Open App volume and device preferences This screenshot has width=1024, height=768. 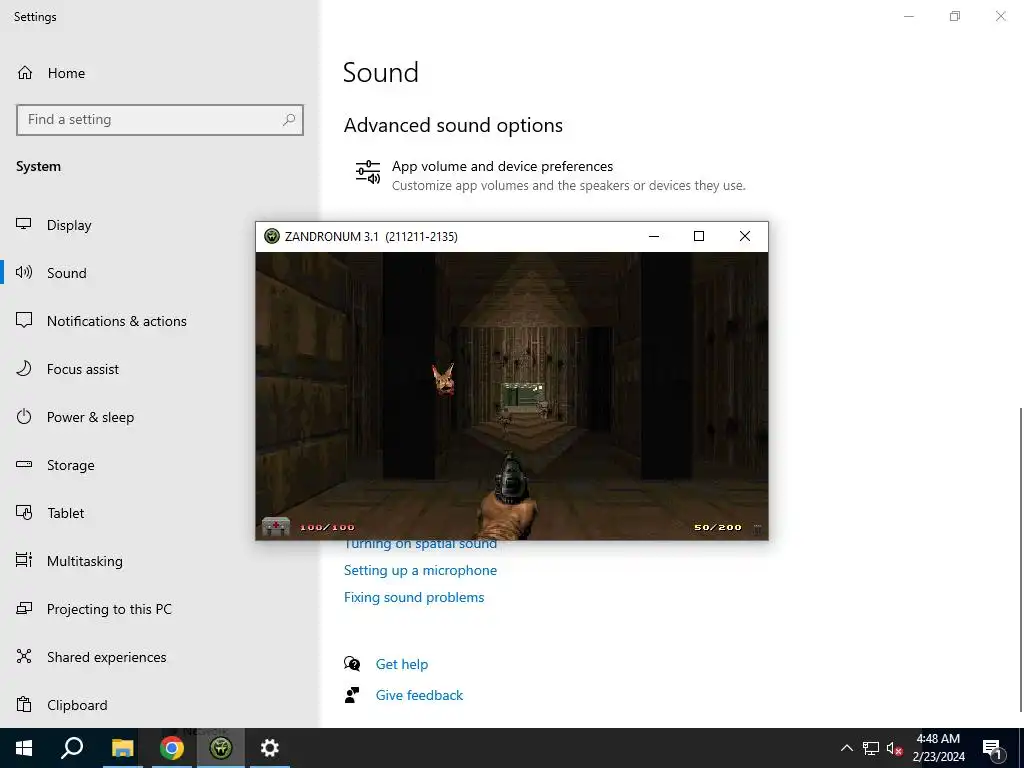pyautogui.click(x=550, y=175)
